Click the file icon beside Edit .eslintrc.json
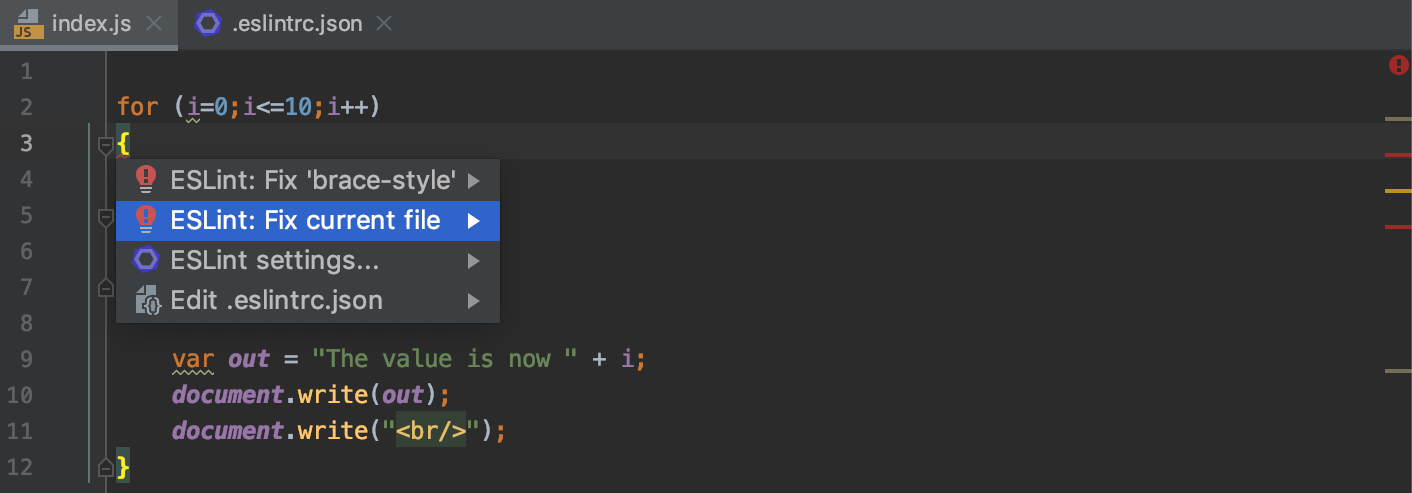1412x493 pixels. pos(147,300)
